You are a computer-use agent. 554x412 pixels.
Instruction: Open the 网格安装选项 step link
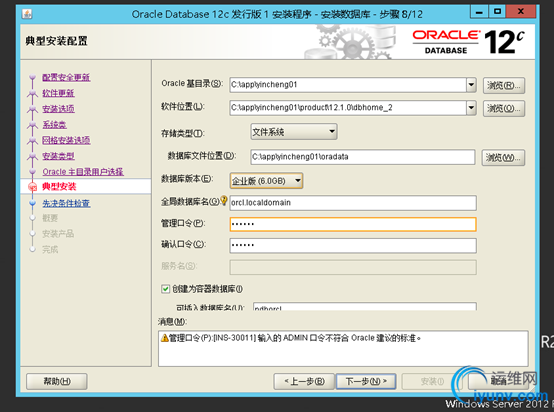(x=66, y=140)
